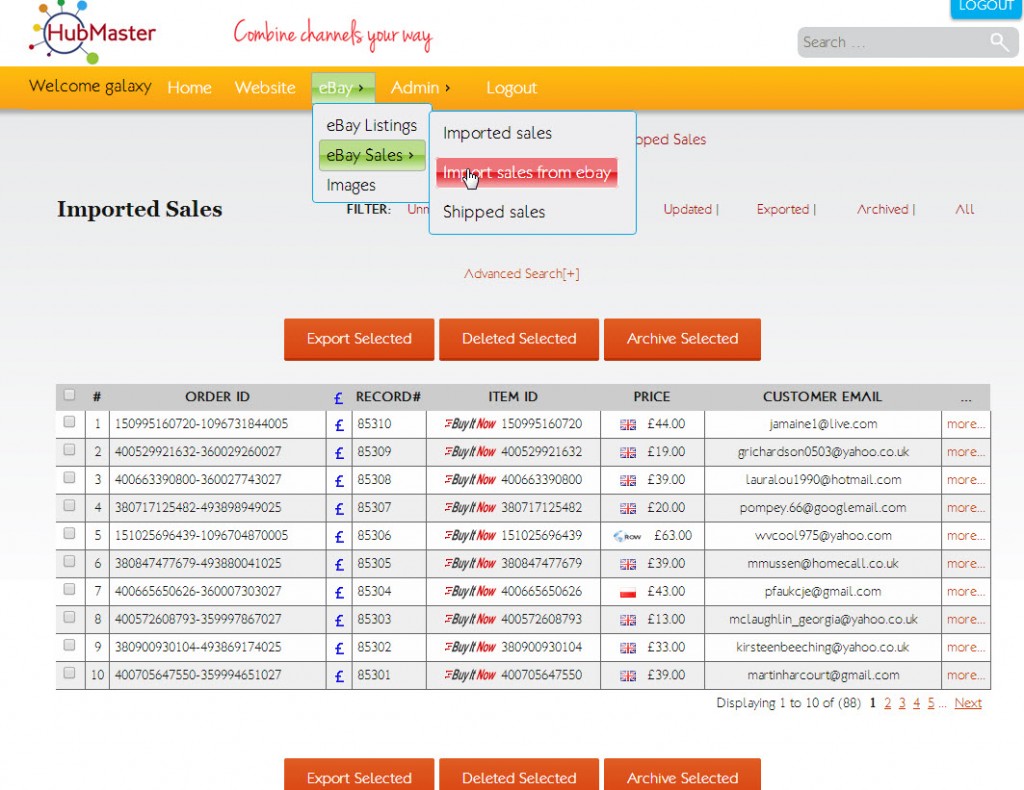The height and width of the screenshot is (790, 1024).
Task: Click pound icon in row 85305
Action: click(x=339, y=565)
